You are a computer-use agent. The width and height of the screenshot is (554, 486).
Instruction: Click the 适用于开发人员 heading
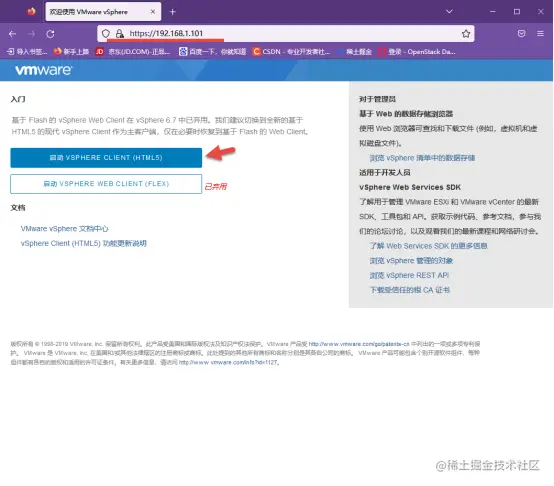pyautogui.click(x=384, y=172)
